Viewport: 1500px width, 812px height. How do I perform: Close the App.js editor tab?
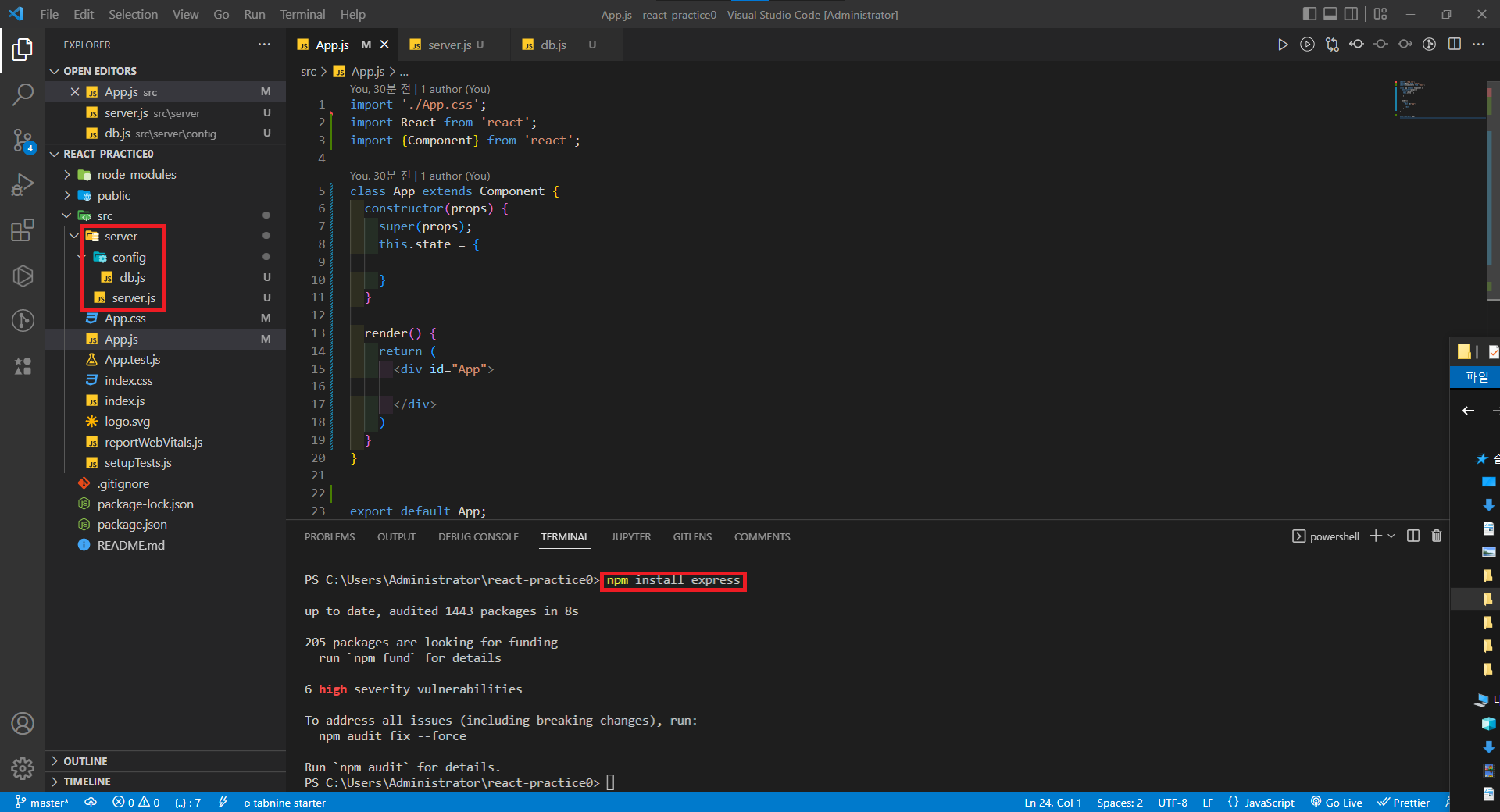click(x=384, y=45)
